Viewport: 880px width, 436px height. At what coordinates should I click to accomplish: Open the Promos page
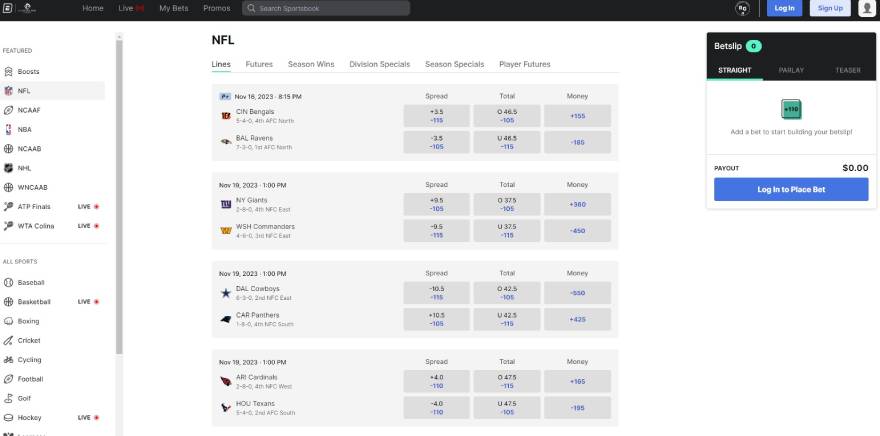[x=217, y=8]
